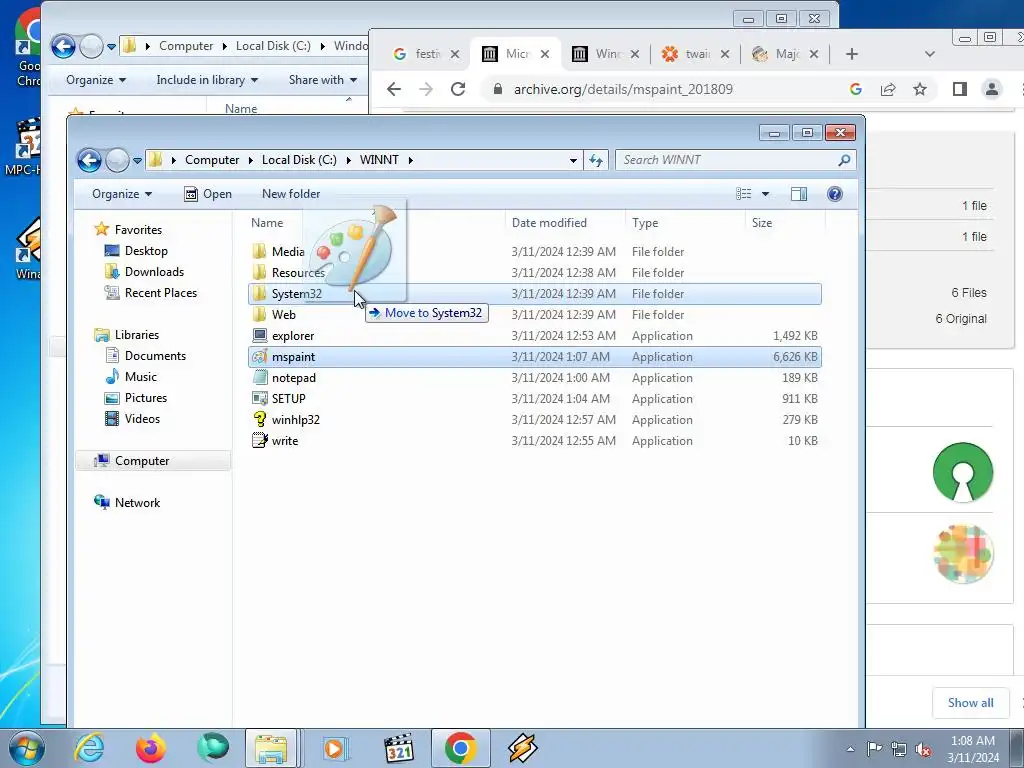Open Include in library dropdown, back window

207,80
